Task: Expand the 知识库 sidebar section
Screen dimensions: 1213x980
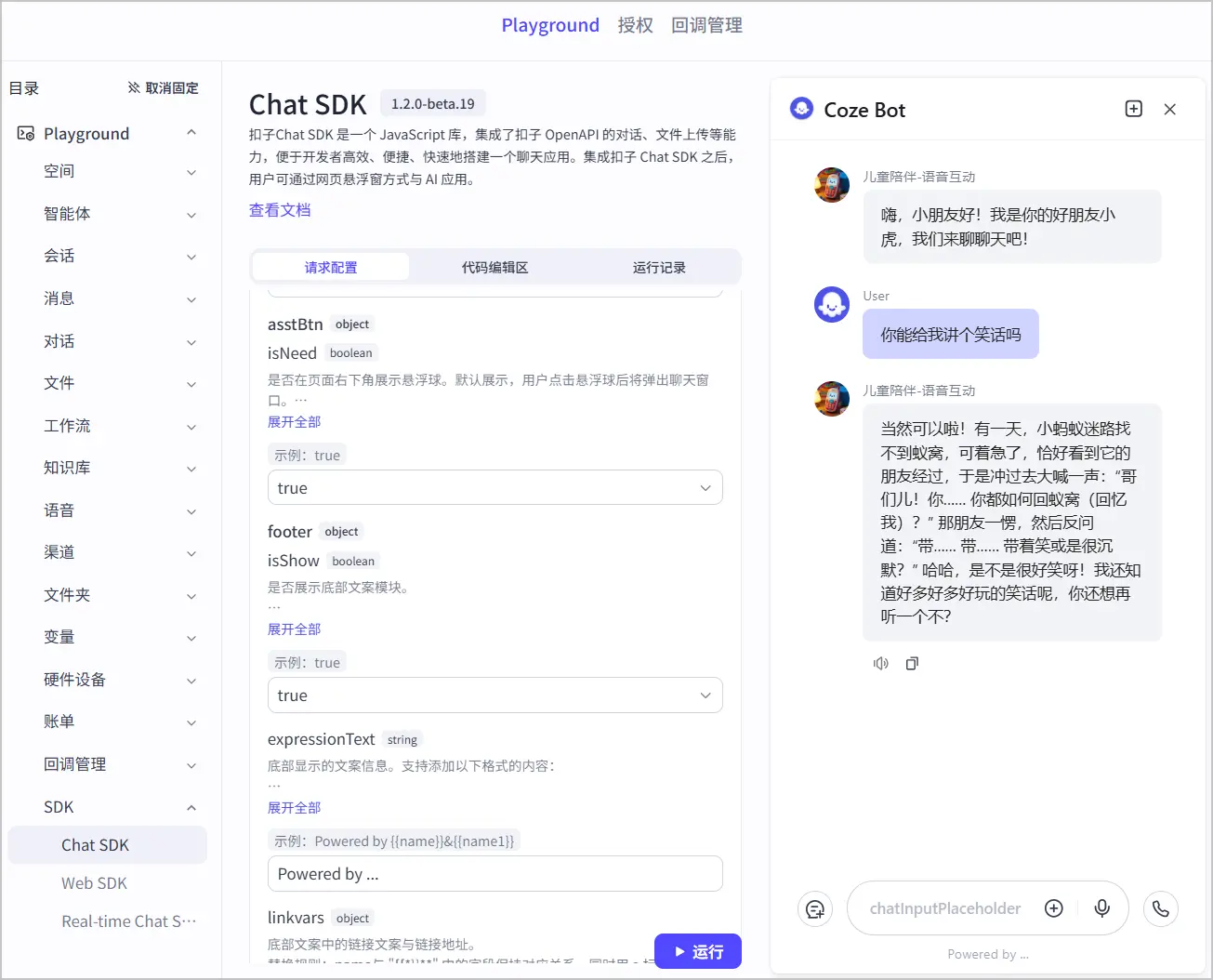Action: pos(191,469)
